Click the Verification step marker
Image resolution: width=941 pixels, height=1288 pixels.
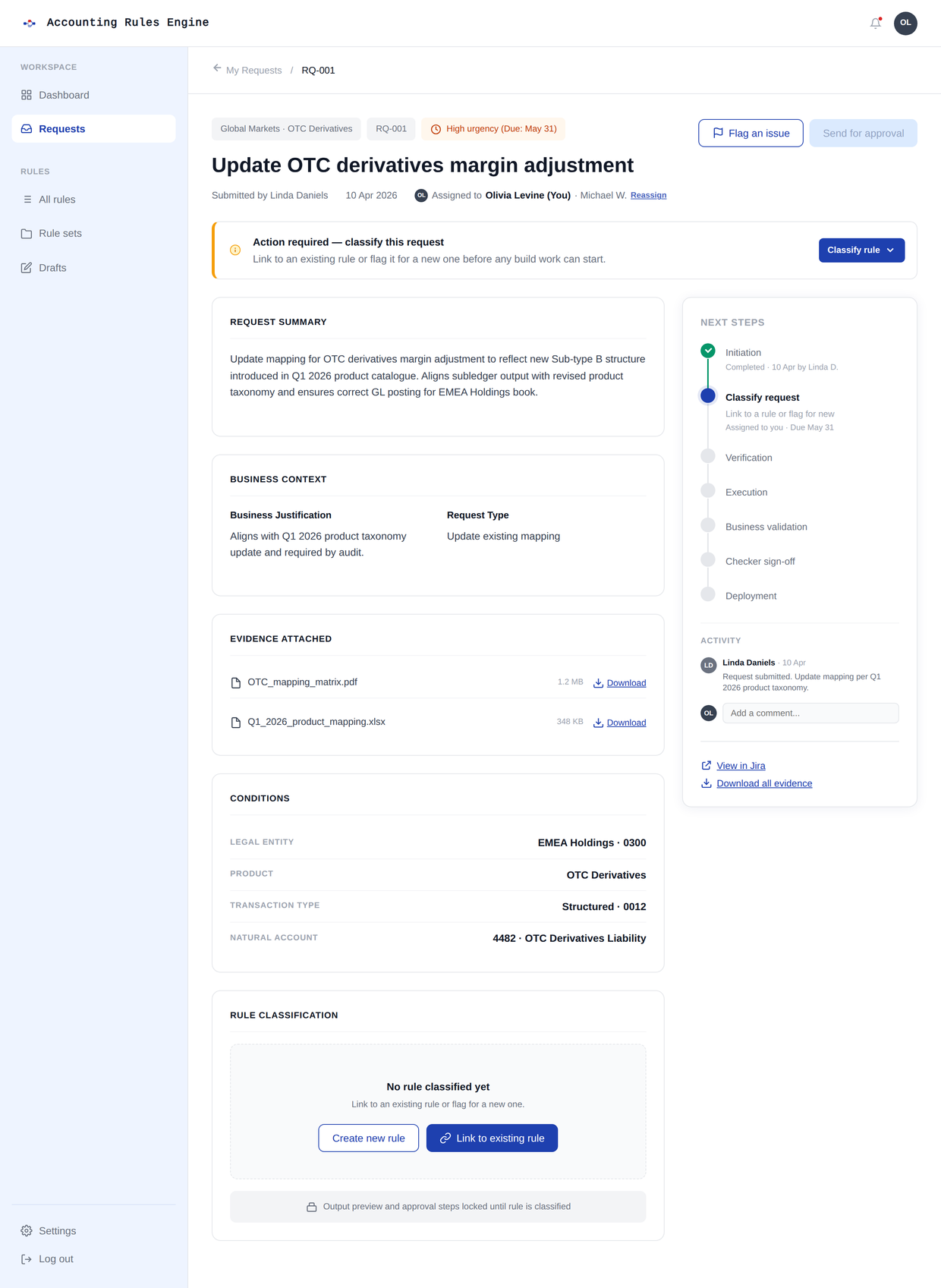[708, 456]
